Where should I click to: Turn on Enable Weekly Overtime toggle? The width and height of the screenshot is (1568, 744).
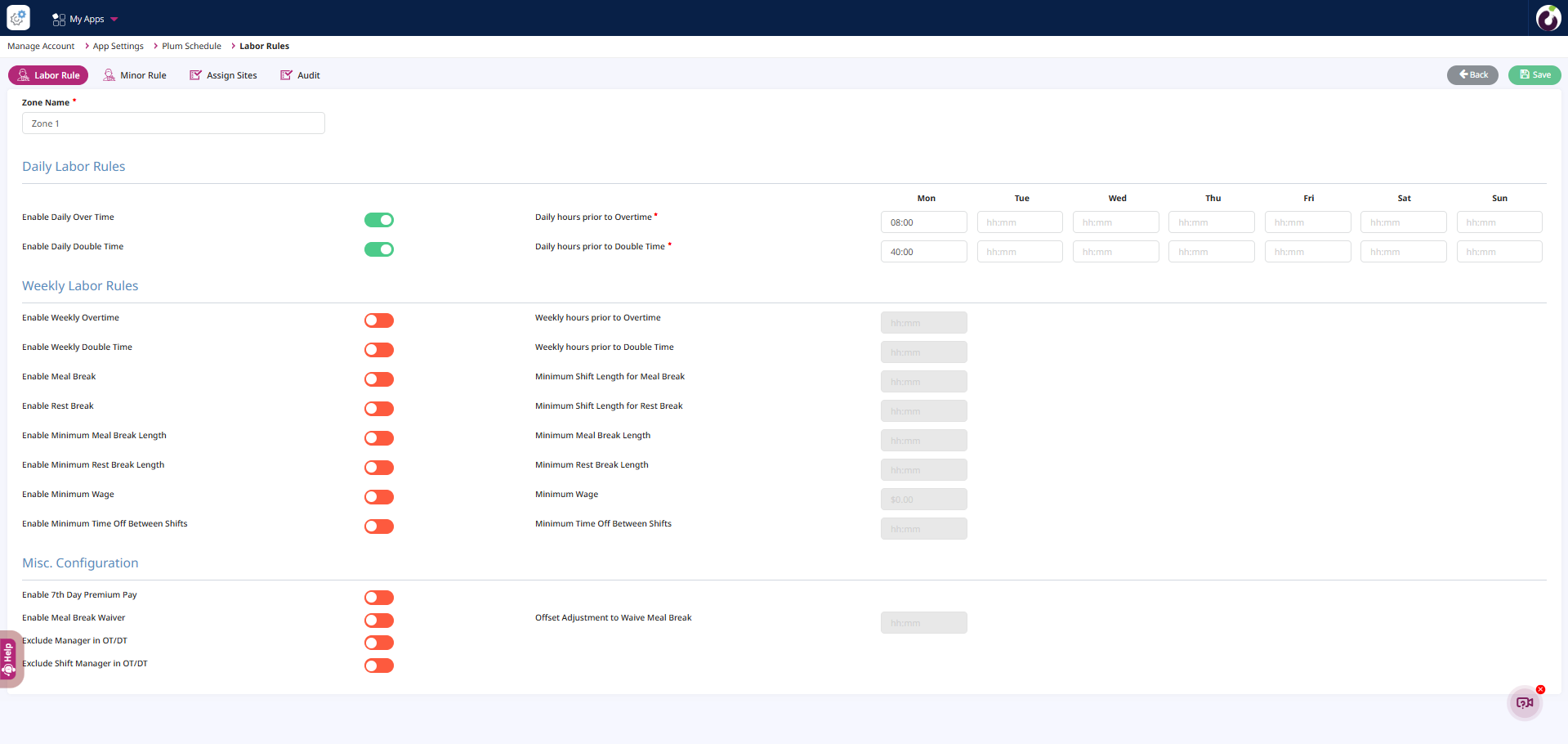click(x=378, y=320)
